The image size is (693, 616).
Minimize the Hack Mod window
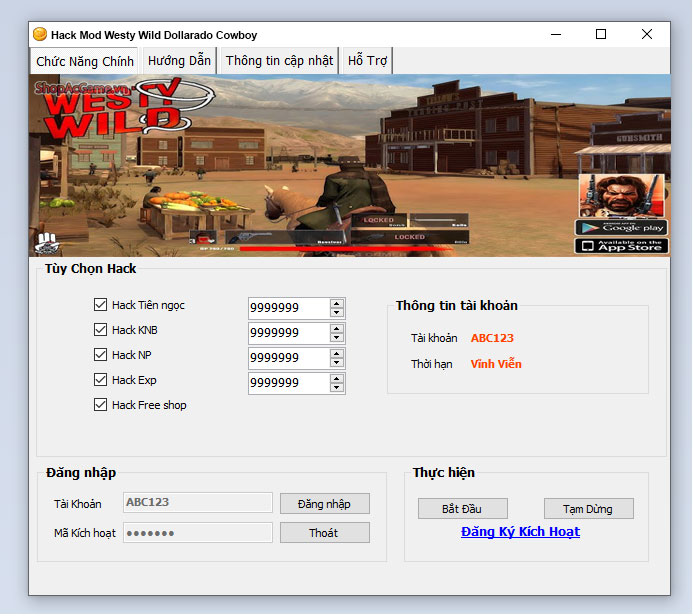coord(556,34)
